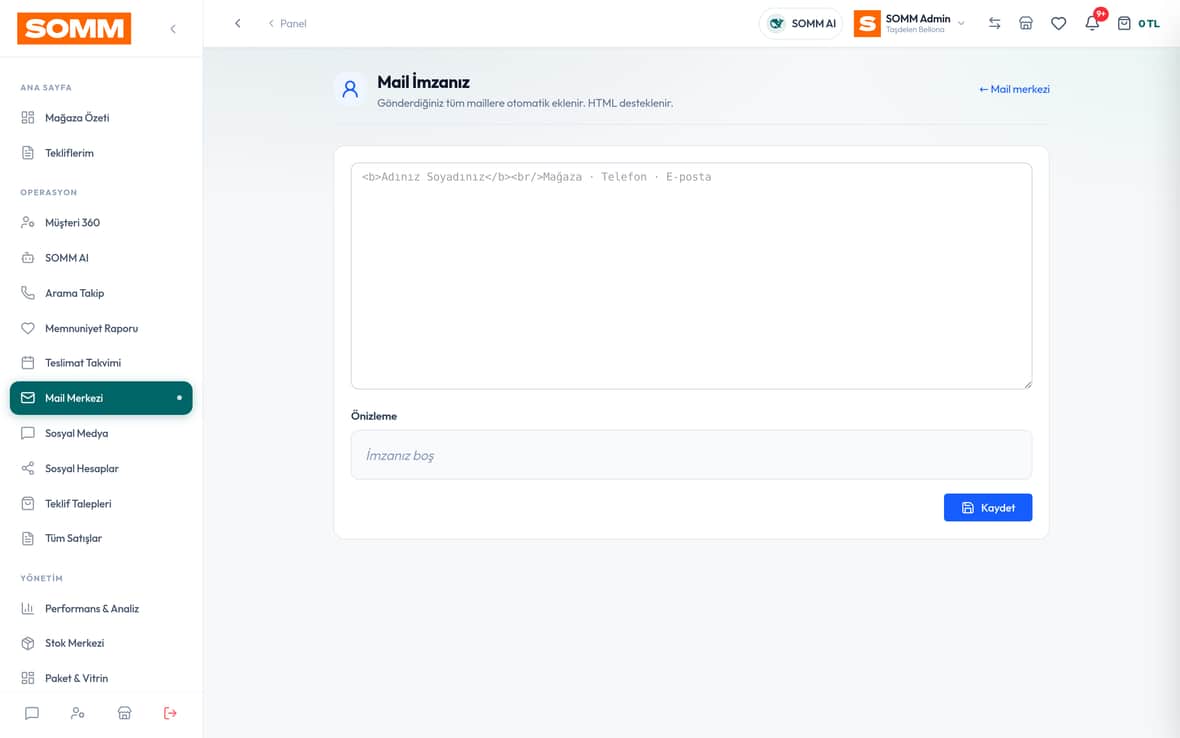Click the SOMM AI pill button in header
1180x738 pixels.
click(x=801, y=23)
